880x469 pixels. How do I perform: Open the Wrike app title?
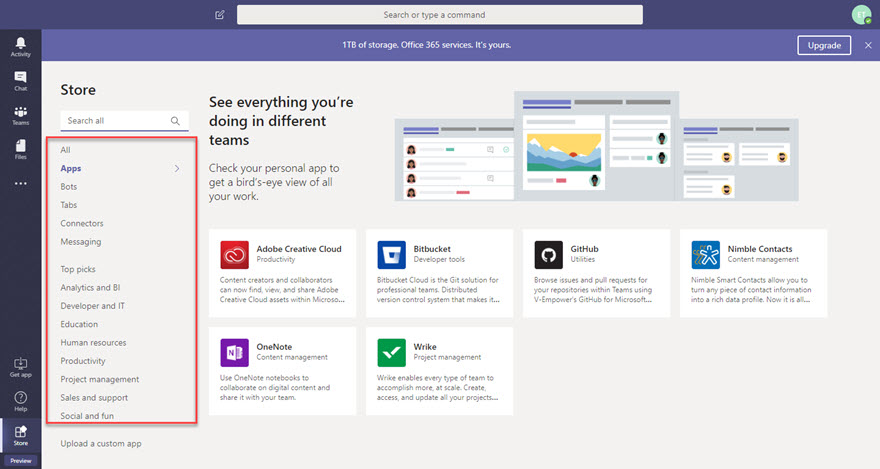425,347
